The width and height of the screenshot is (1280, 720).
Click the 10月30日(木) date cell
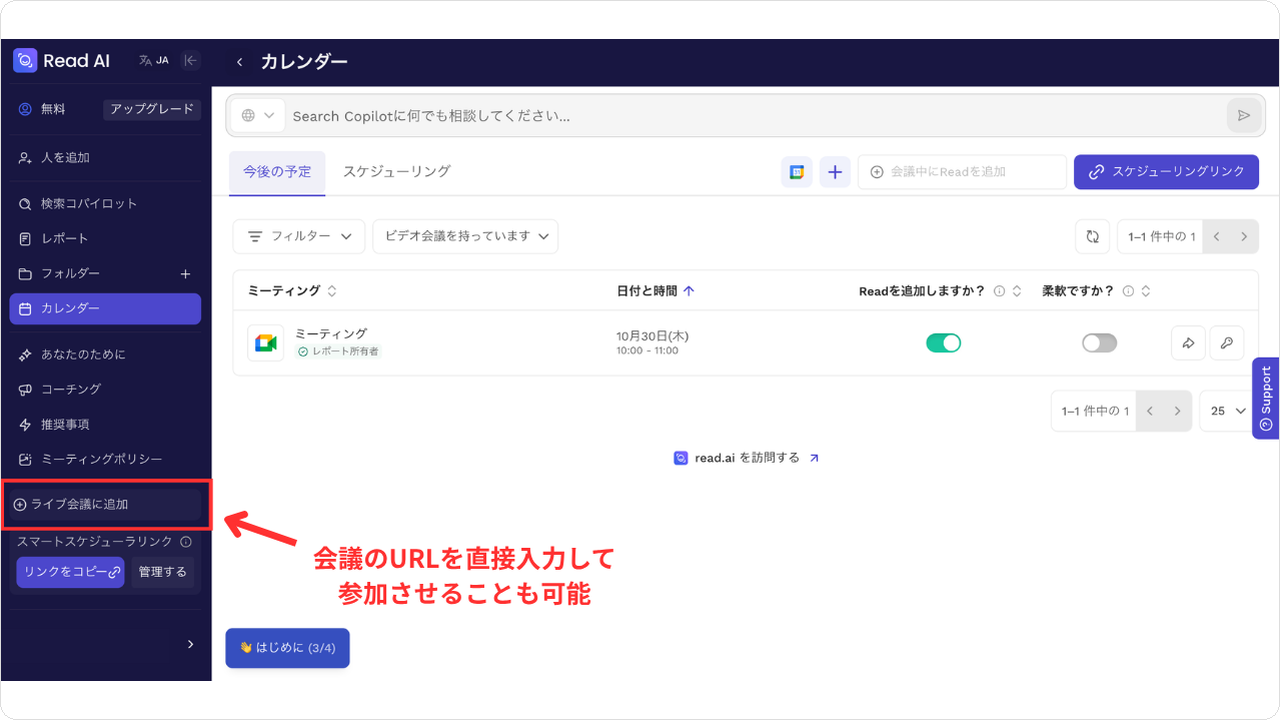point(652,336)
